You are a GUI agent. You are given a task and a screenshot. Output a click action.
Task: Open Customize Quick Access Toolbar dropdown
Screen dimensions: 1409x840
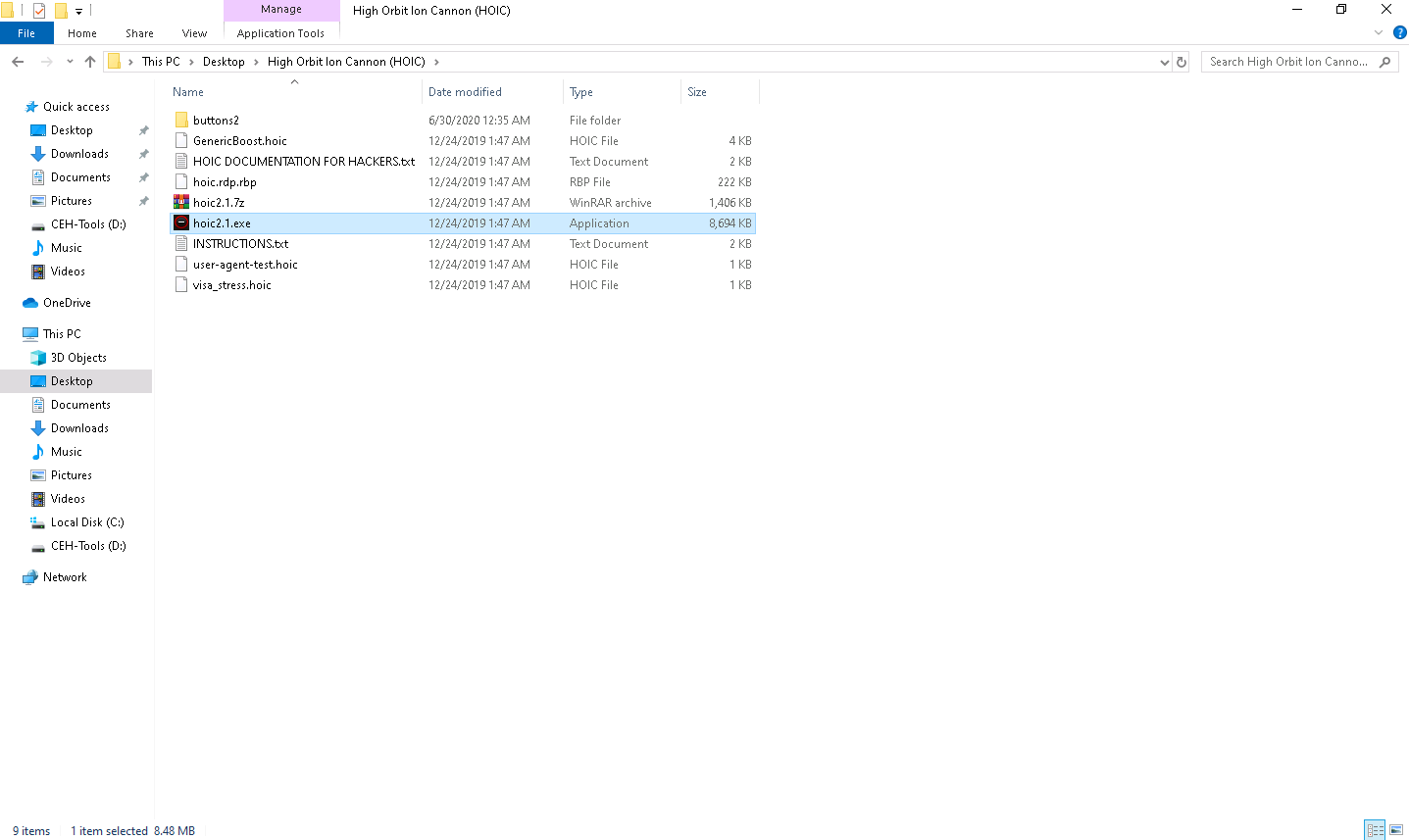click(x=78, y=11)
